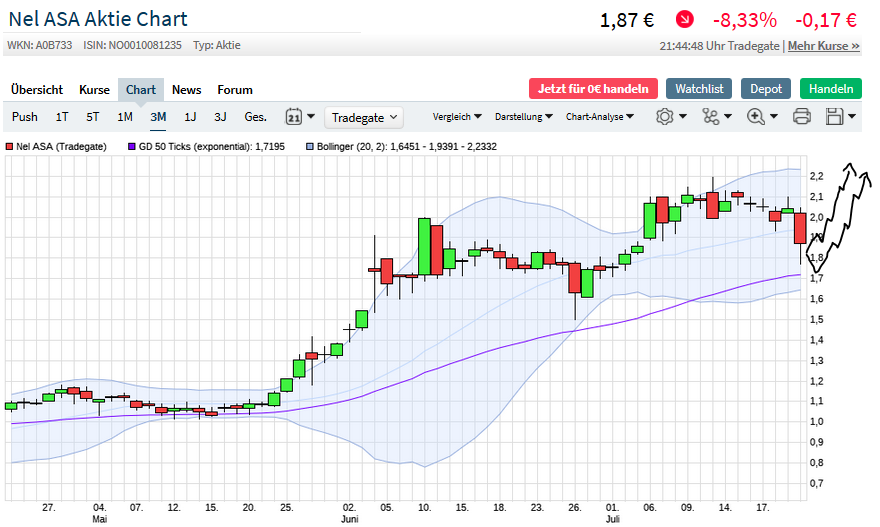Viewport: 880px width, 527px height.
Task: Add the stock to Watchlist
Action: pos(700,88)
